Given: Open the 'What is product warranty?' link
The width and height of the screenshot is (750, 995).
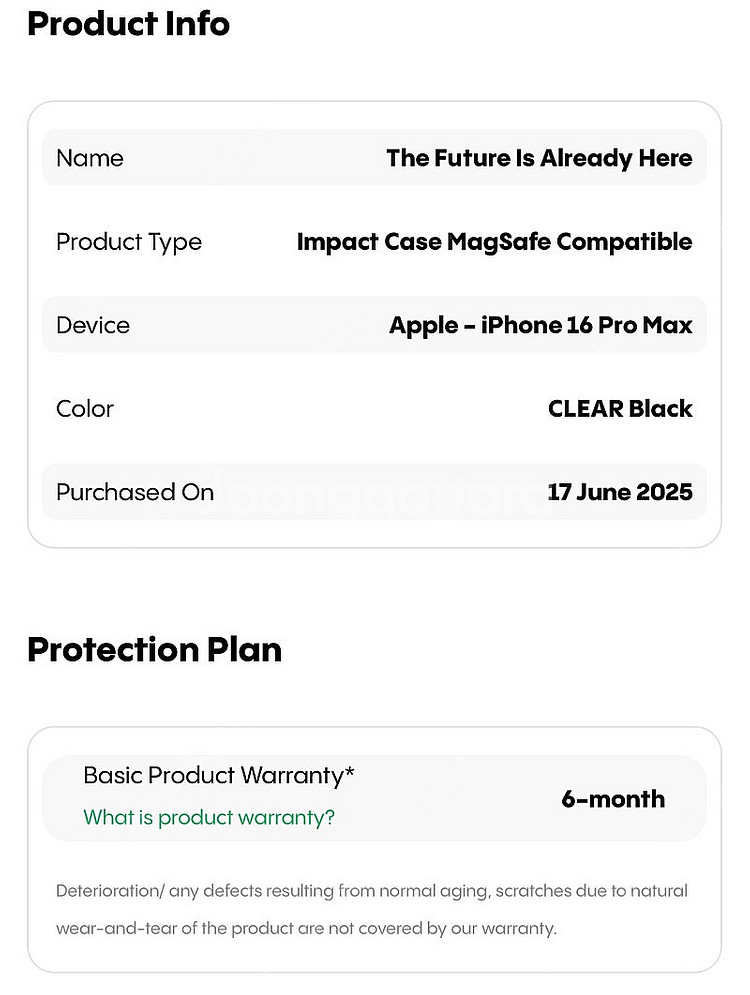Looking at the screenshot, I should point(209,817).
